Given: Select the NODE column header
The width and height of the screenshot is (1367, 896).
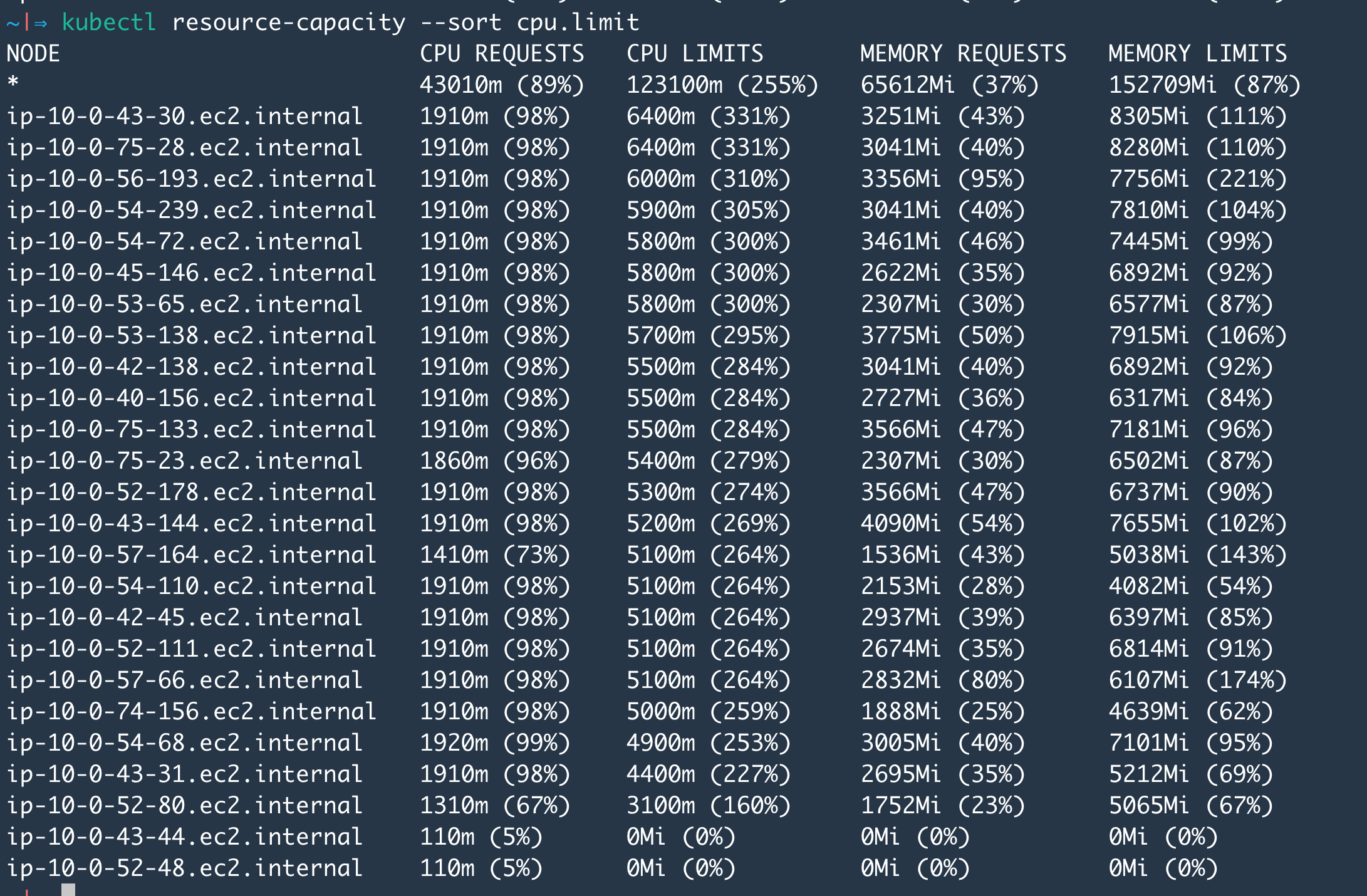Looking at the screenshot, I should [34, 53].
